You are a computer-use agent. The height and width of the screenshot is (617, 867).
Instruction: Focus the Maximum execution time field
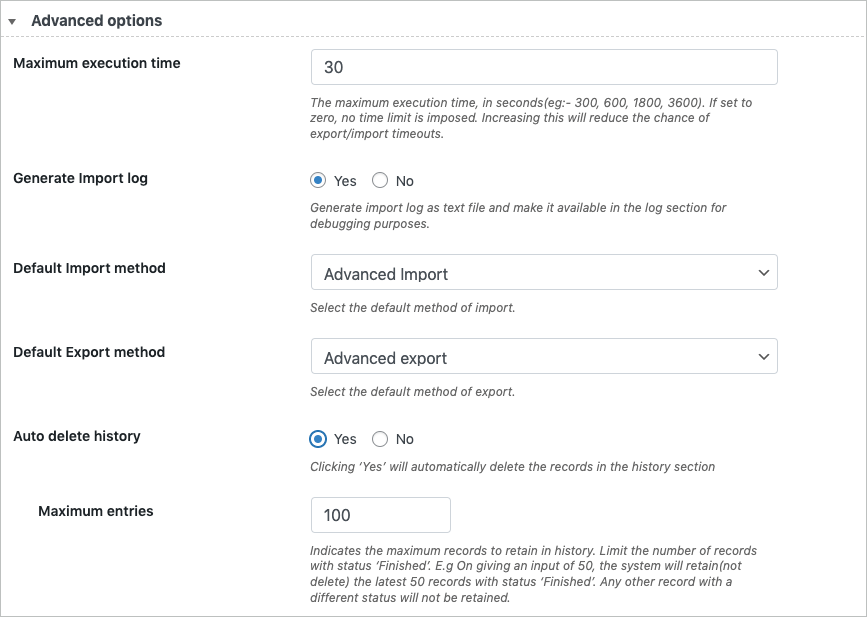pyautogui.click(x=544, y=68)
